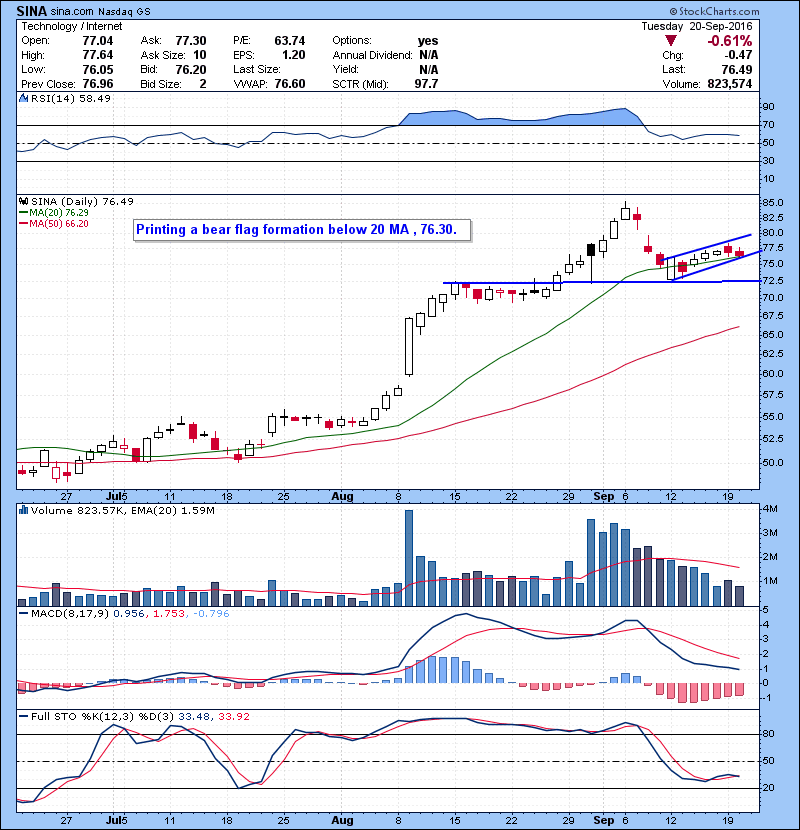Screen dimensions: 800x830
Task: Click the 4M volume axis label
Action: [770, 509]
